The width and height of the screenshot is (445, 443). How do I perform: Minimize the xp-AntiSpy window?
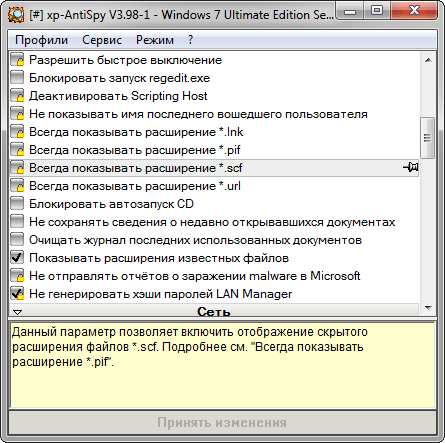pos(350,11)
